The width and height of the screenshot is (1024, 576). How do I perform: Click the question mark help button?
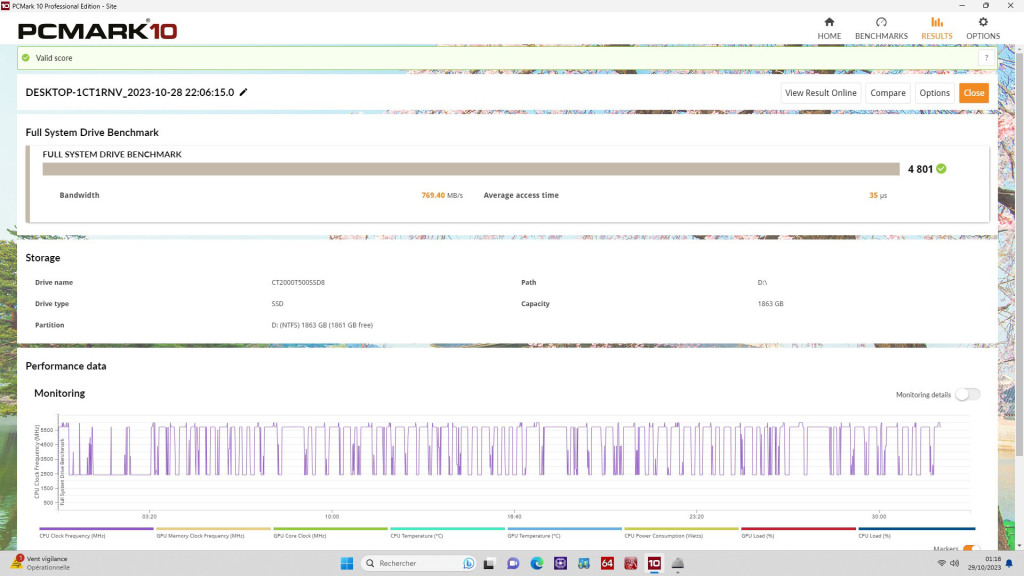point(985,58)
